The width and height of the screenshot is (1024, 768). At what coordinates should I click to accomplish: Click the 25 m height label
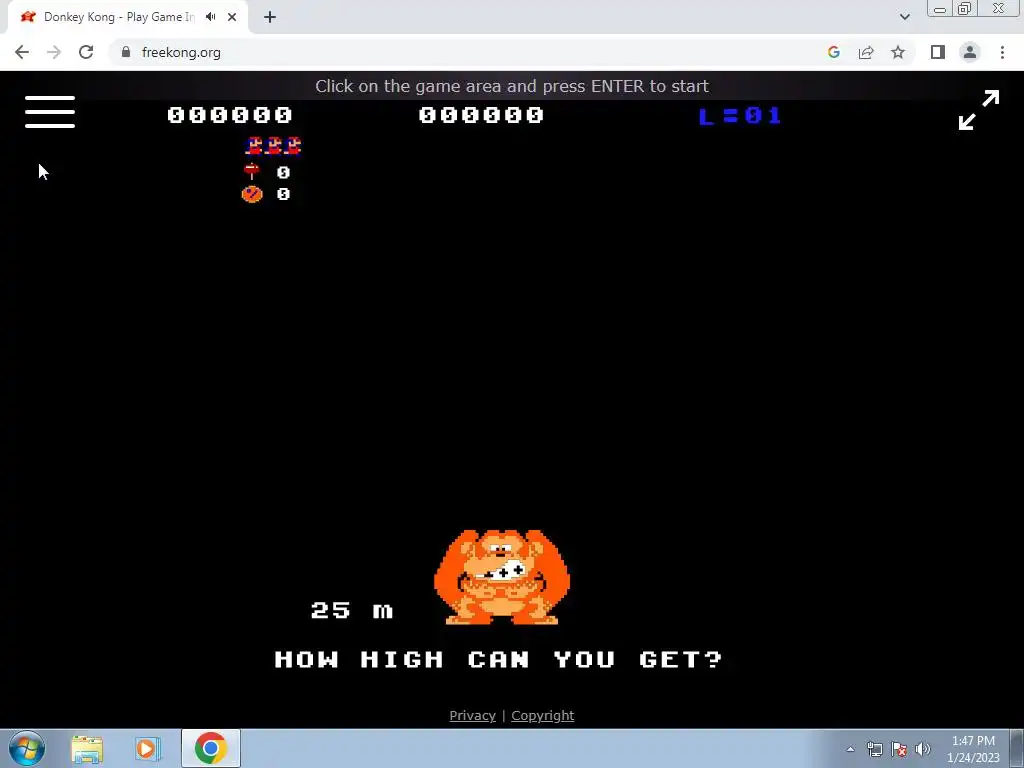click(x=352, y=611)
